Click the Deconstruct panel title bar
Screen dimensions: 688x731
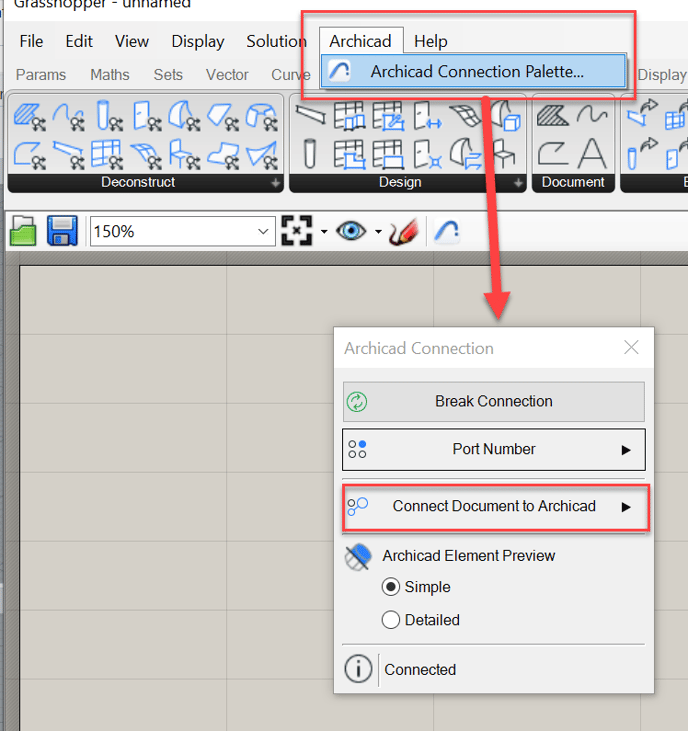click(x=145, y=183)
